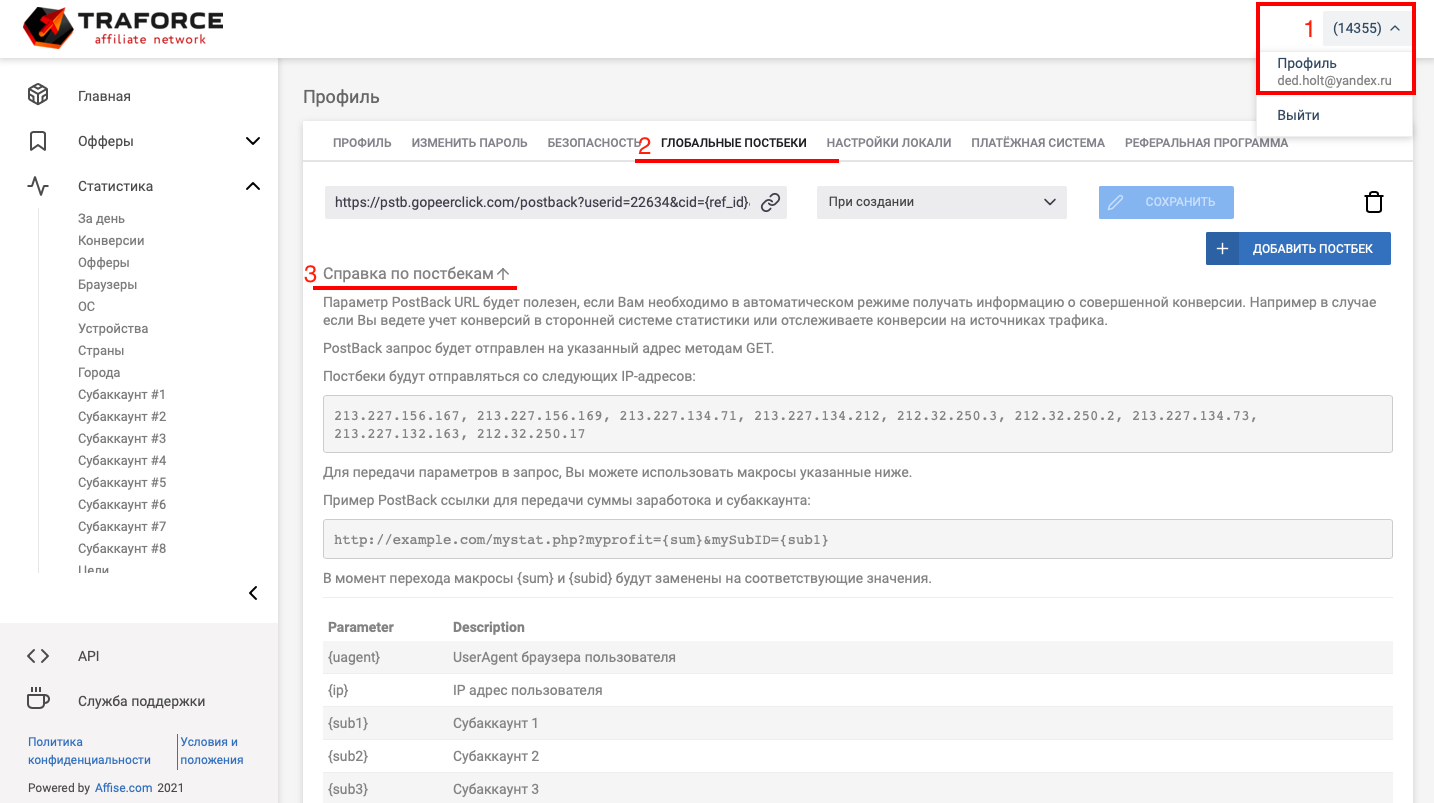Open Офферы statistics sub-item
This screenshot has width=1434, height=803.
tap(104, 263)
